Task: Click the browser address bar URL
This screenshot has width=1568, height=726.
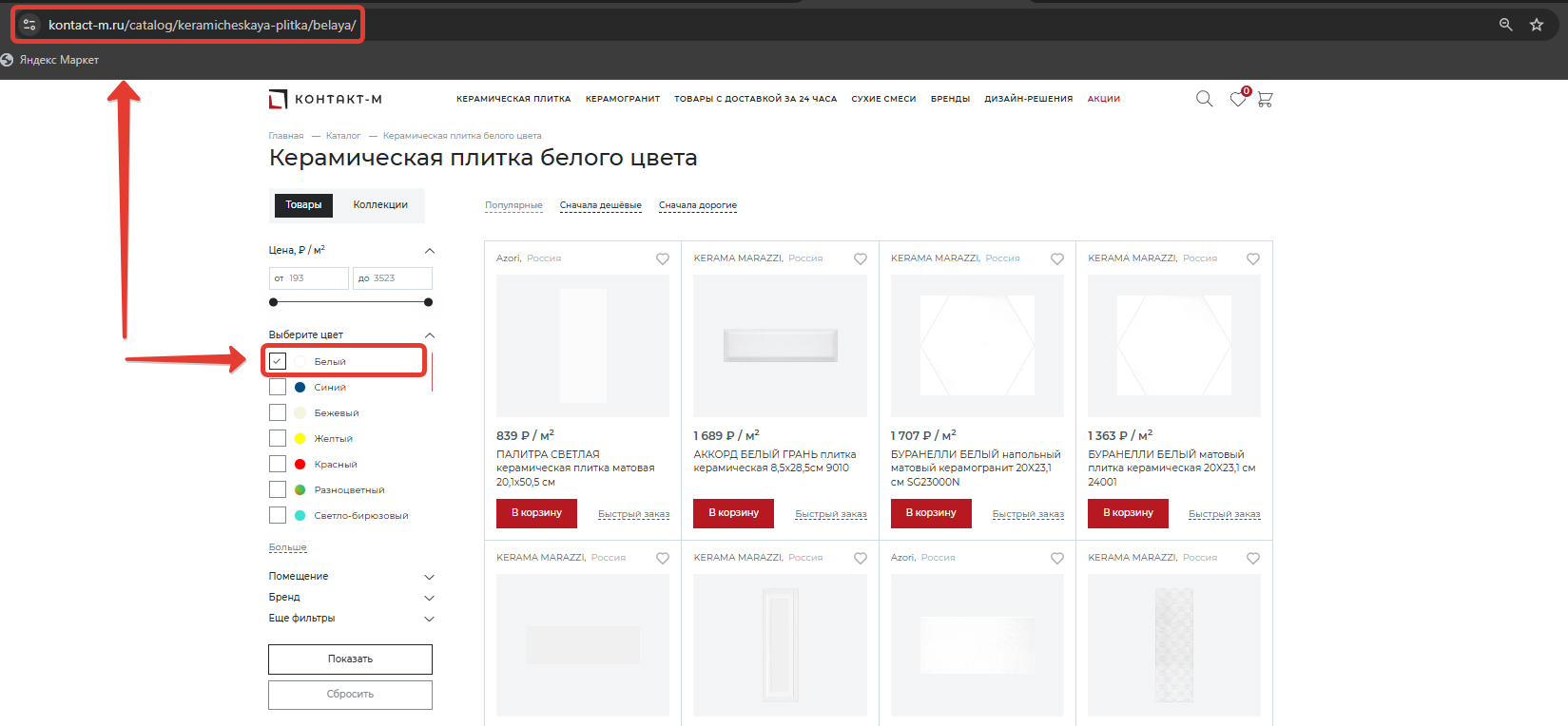Action: [203, 25]
